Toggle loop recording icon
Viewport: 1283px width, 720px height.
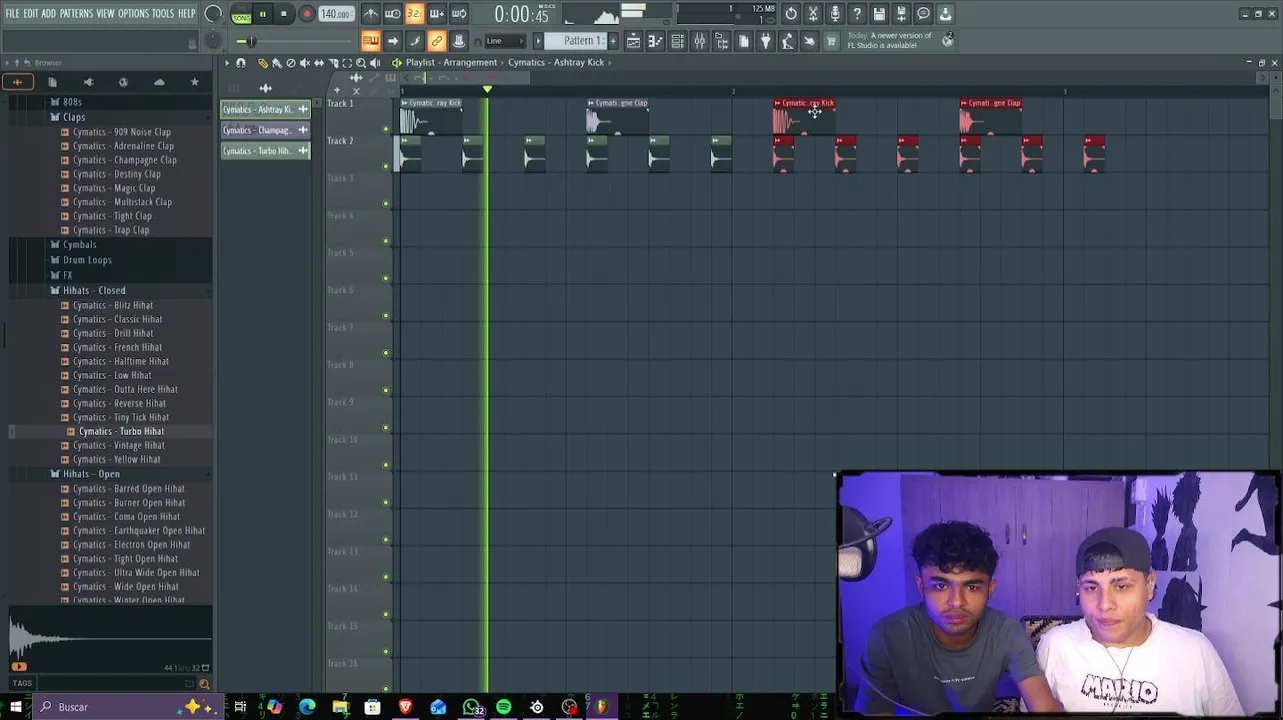point(459,14)
